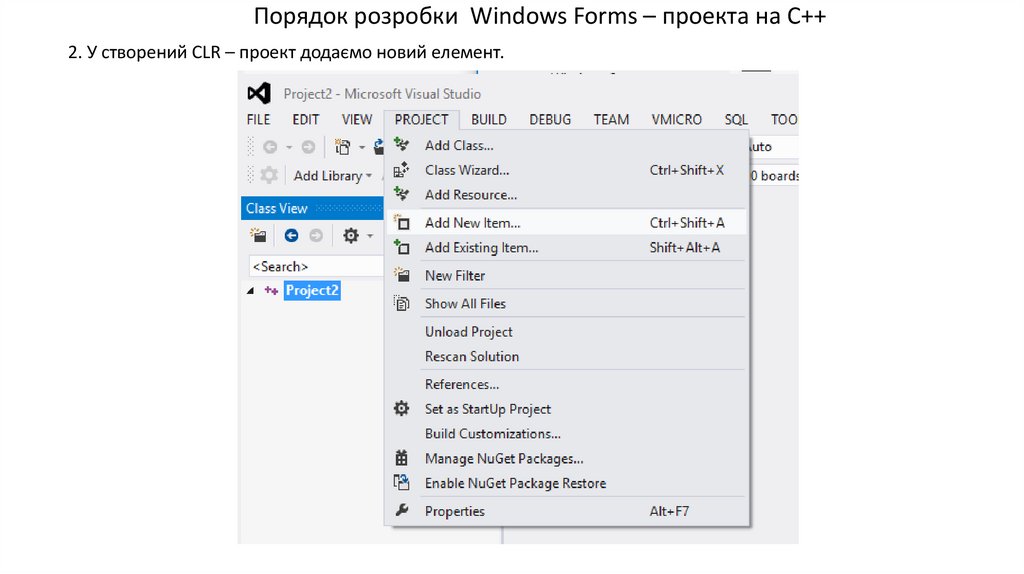1024x574 pixels.
Task: Open the Class View settings dropdown arrow
Action: (x=370, y=236)
